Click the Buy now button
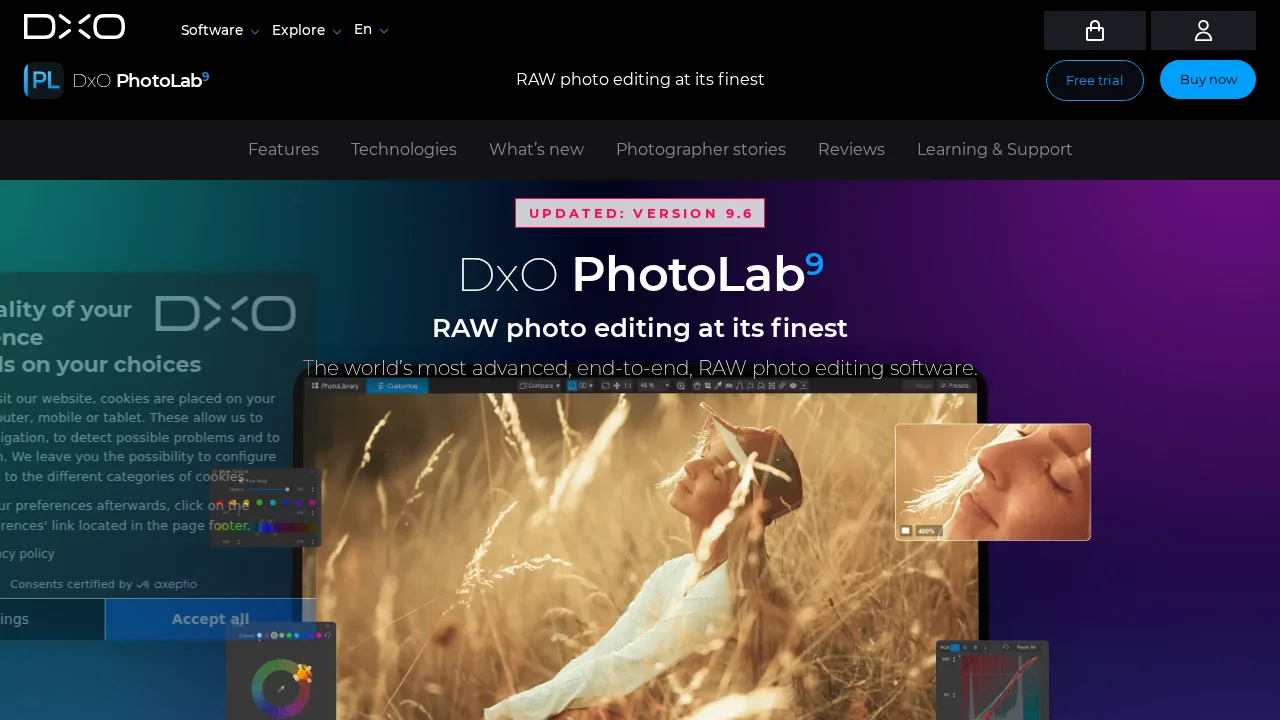 coord(1207,79)
